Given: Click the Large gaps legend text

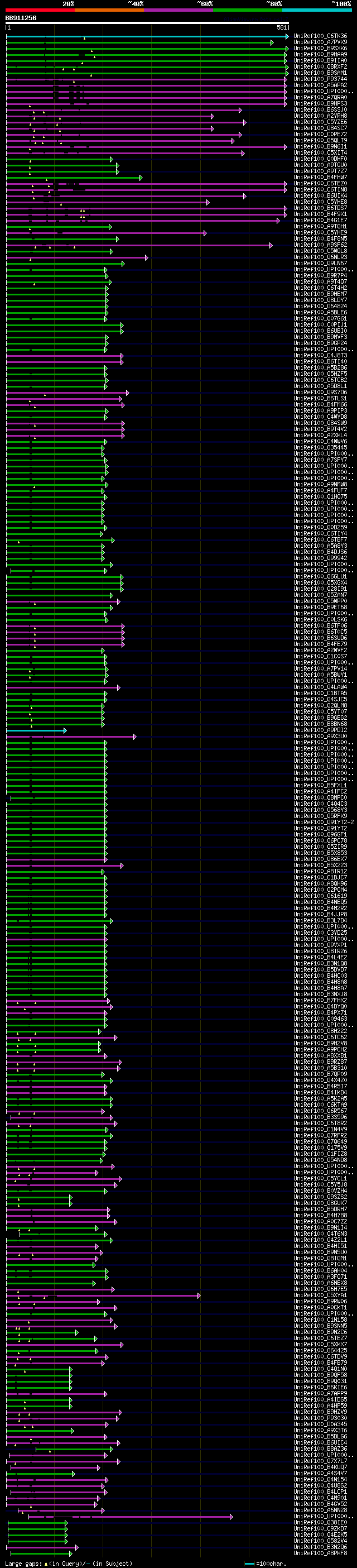Looking at the screenshot, I should tap(68, 1563).
